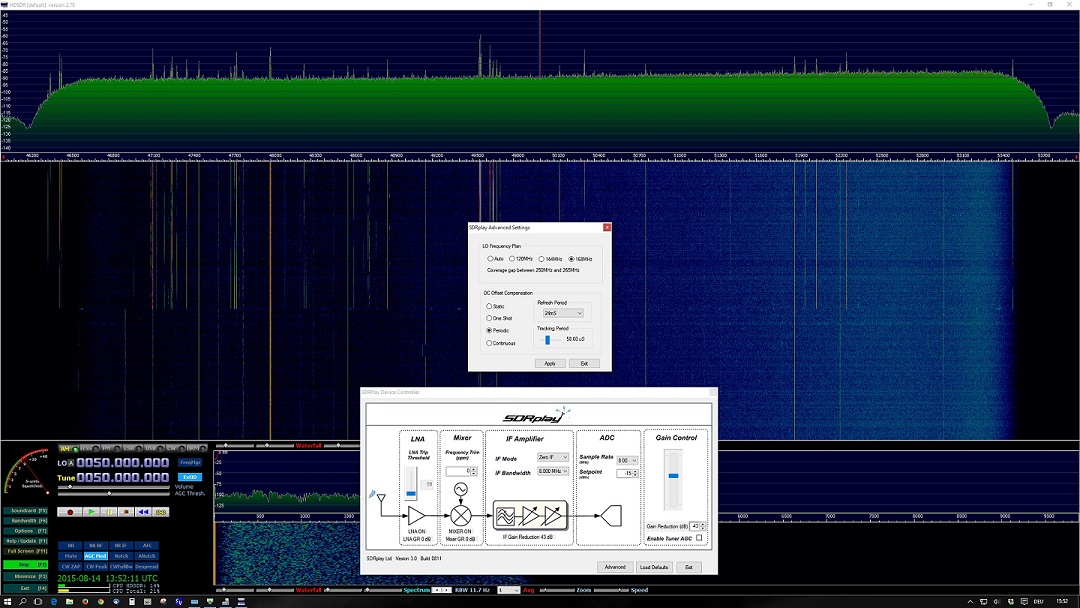The image size is (1080, 608).
Task: Click Exit button in Device Controller
Action: pyautogui.click(x=689, y=567)
